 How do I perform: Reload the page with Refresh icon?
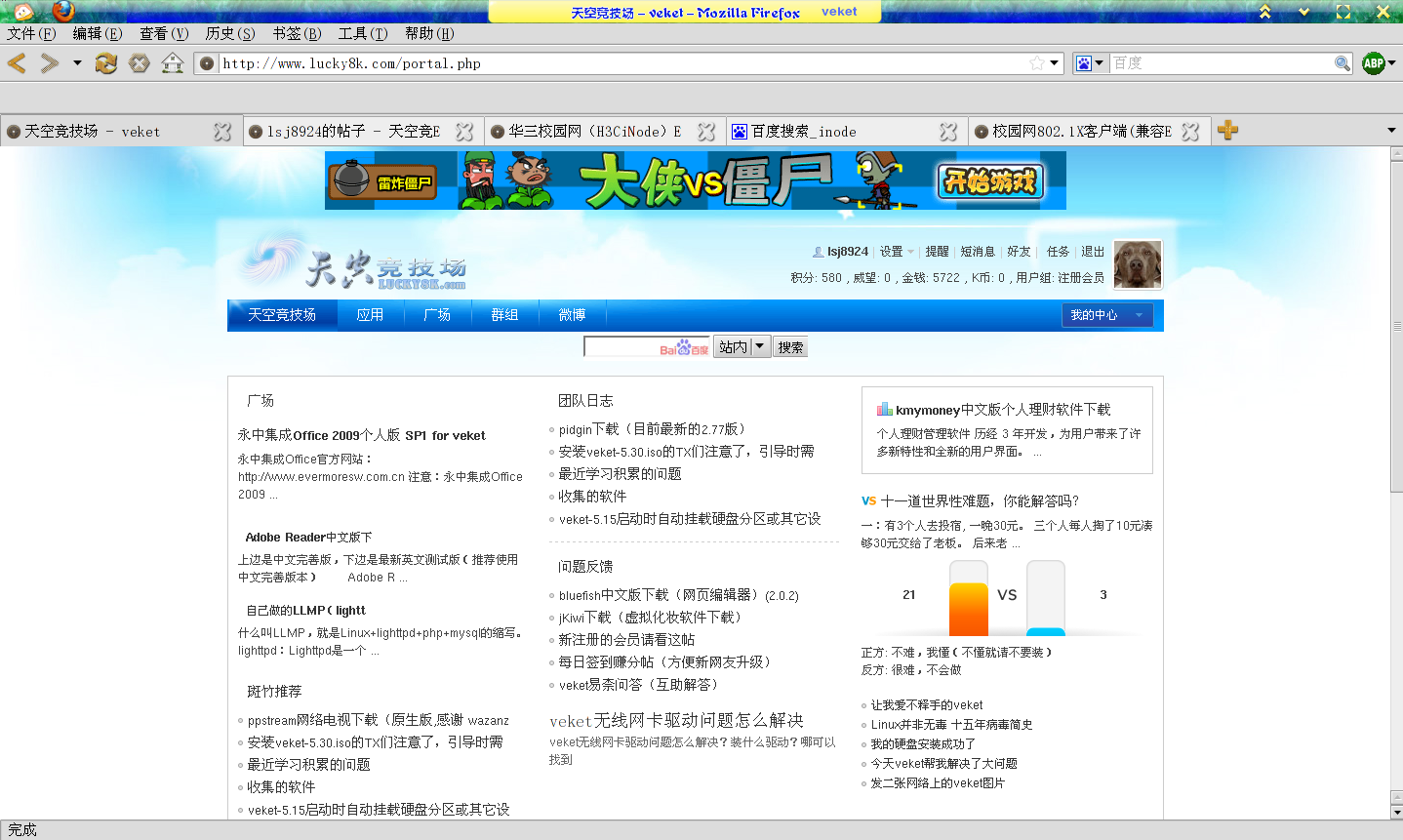[105, 63]
